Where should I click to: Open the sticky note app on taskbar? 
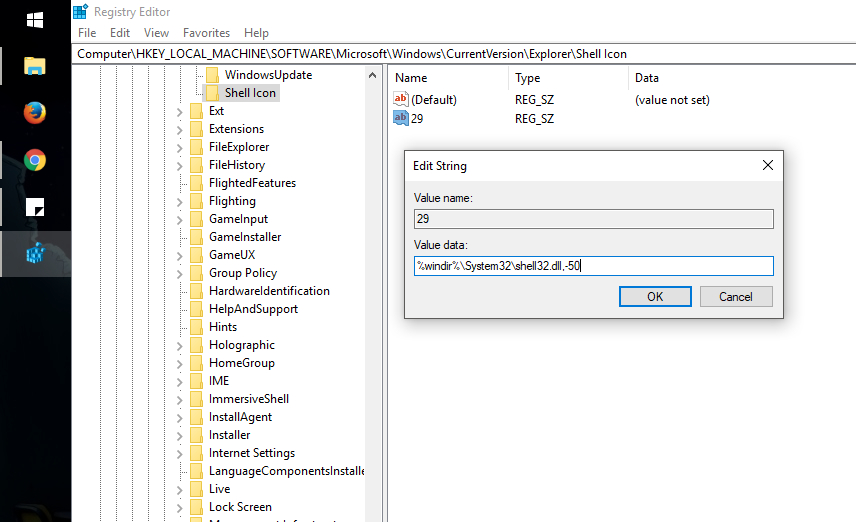click(35, 207)
